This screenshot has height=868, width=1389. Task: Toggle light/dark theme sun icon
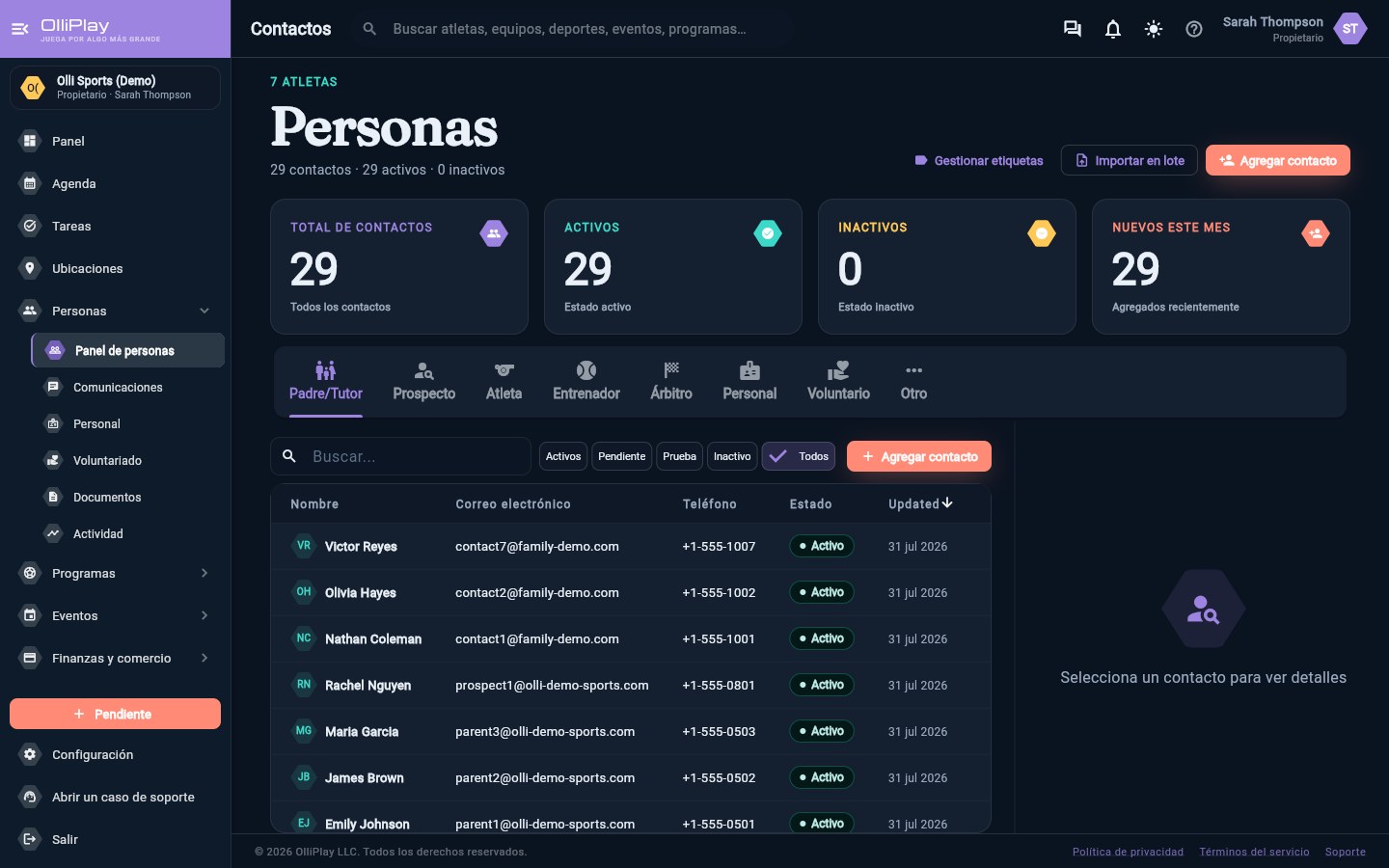click(x=1154, y=29)
